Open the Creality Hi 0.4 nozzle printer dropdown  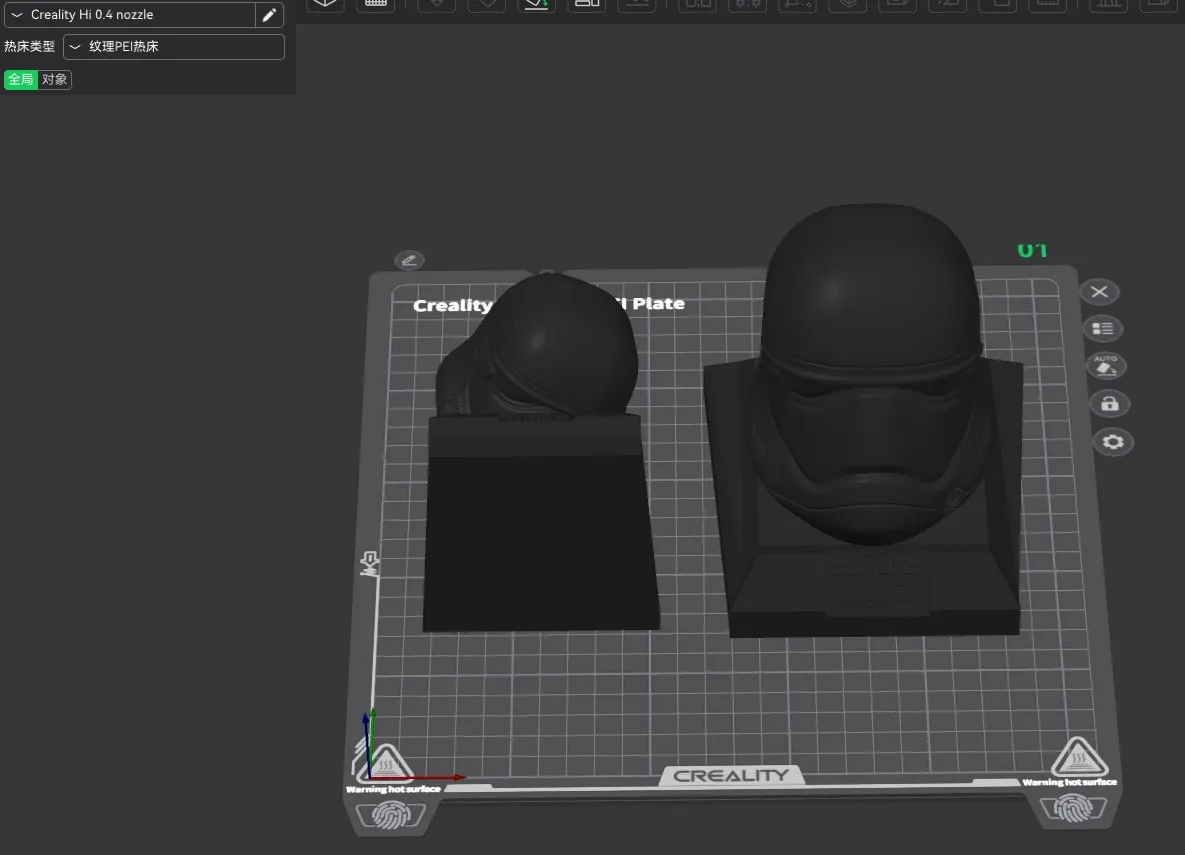(129, 14)
